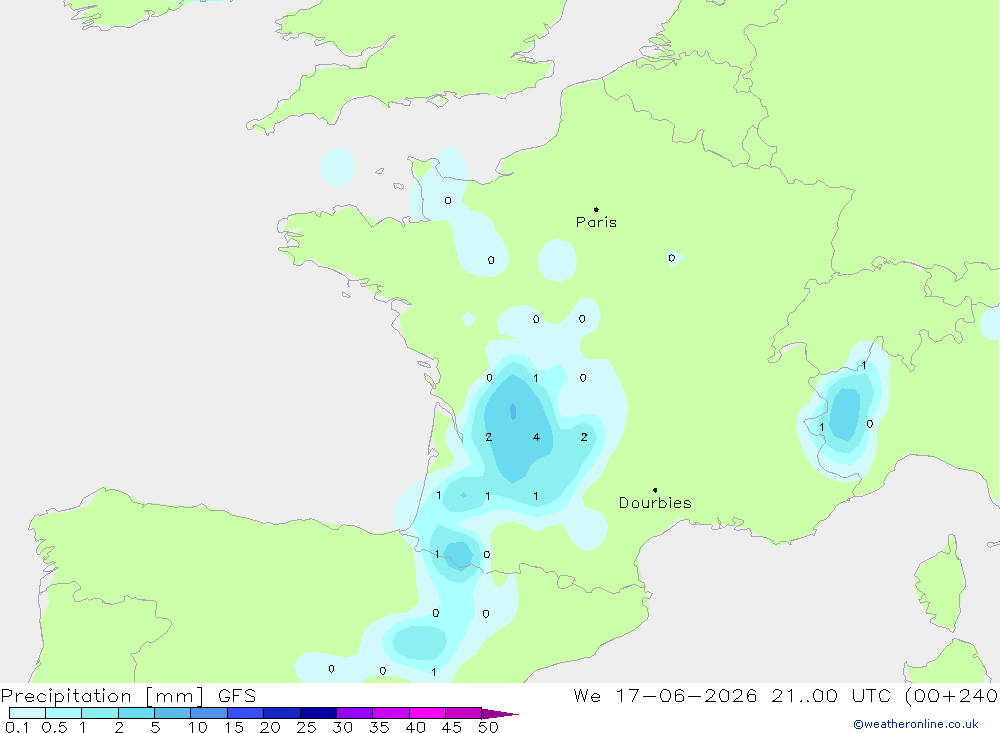Pick the 45–50 mm dark magenta legend swatch
The width and height of the screenshot is (1000, 733).
pyautogui.click(x=464, y=713)
